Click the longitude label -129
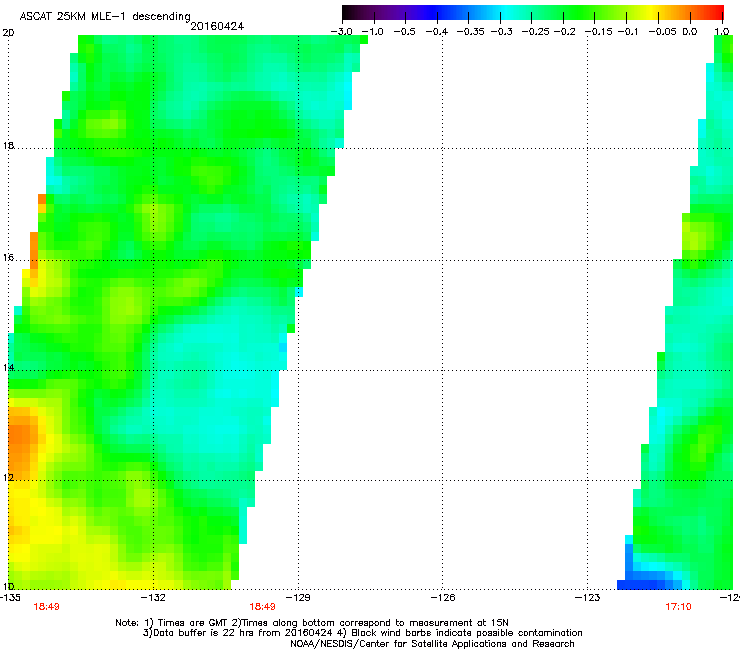The height and width of the screenshot is (650, 740). coord(298,598)
